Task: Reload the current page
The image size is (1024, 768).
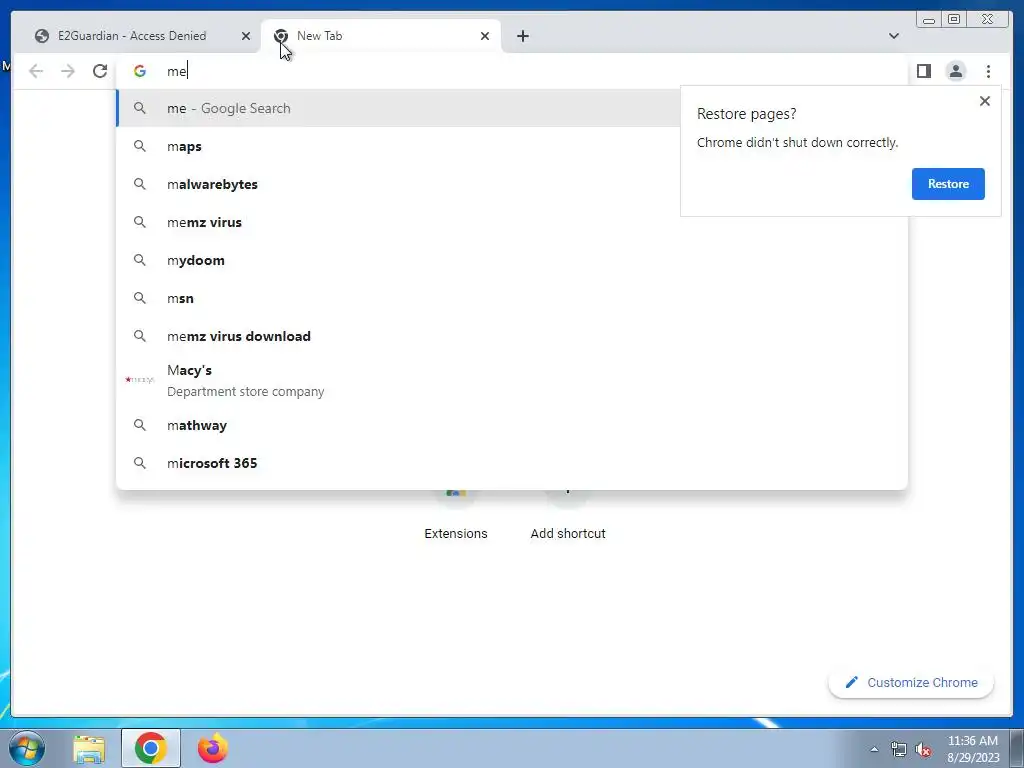Action: [x=100, y=71]
